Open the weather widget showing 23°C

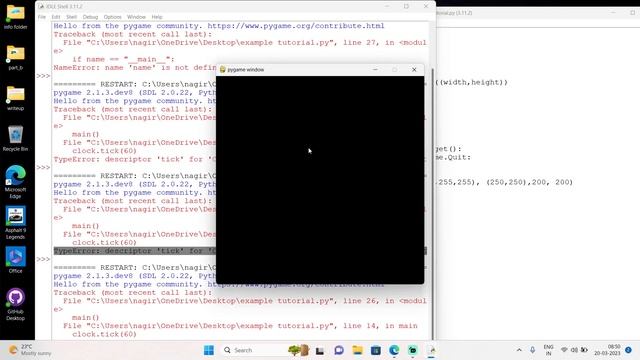pos(31,350)
